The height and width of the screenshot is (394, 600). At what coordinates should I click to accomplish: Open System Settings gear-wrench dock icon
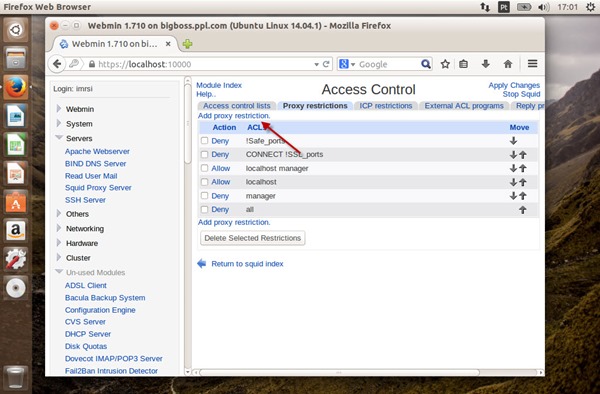16,259
